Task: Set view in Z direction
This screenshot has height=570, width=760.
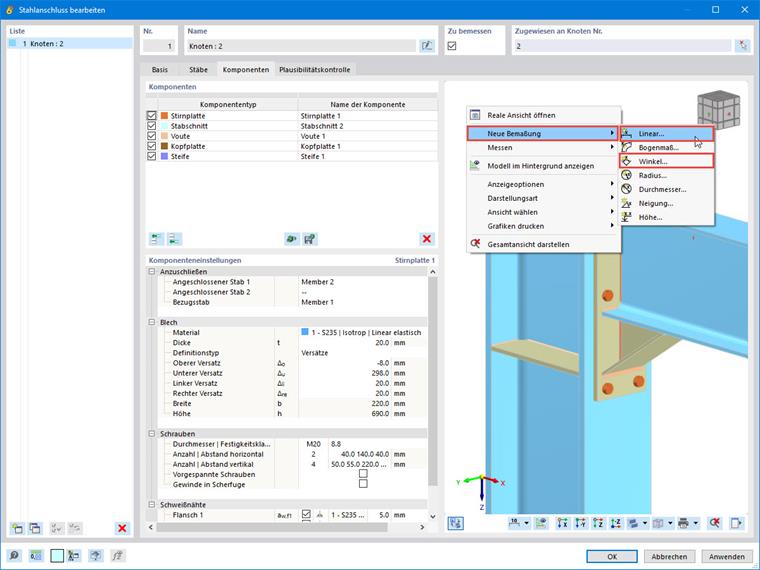Action: click(x=598, y=523)
